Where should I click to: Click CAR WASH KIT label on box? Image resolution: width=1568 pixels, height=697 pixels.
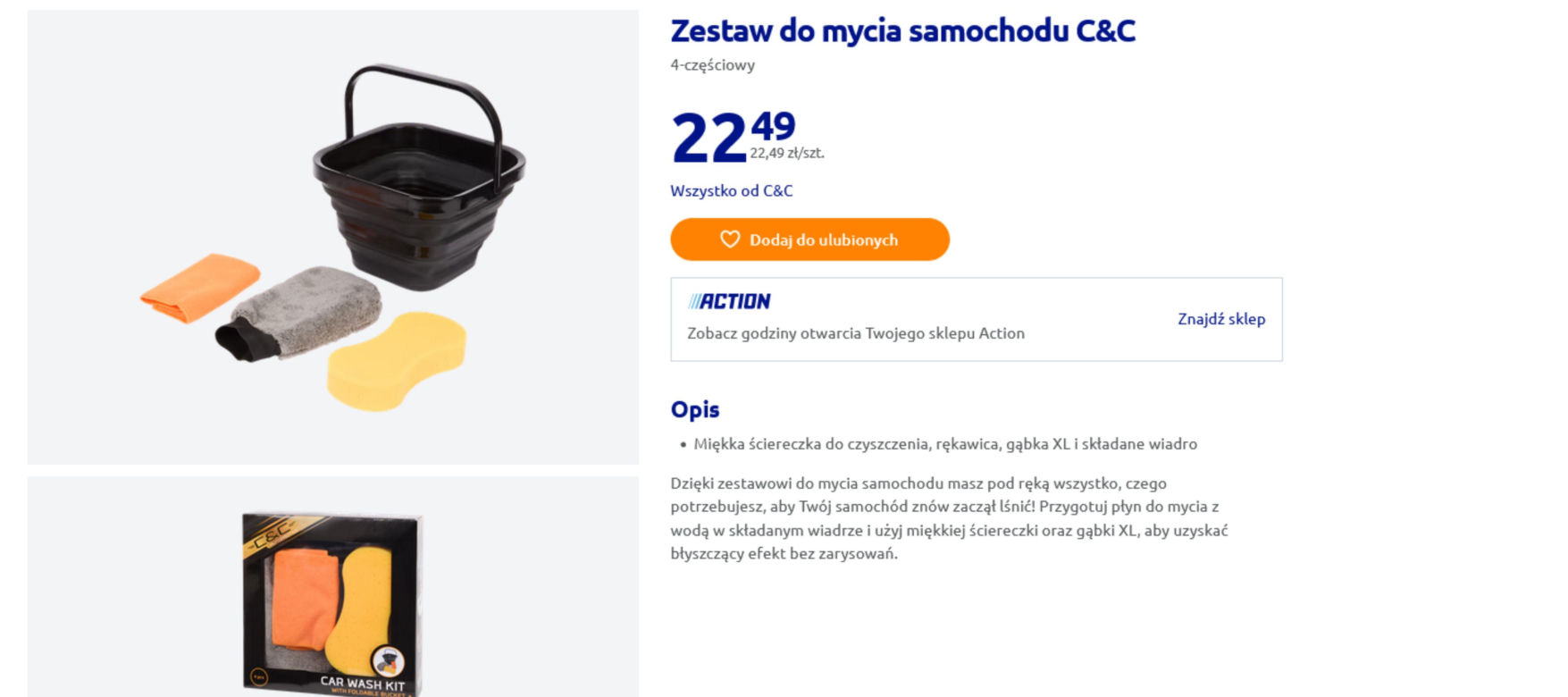363,683
